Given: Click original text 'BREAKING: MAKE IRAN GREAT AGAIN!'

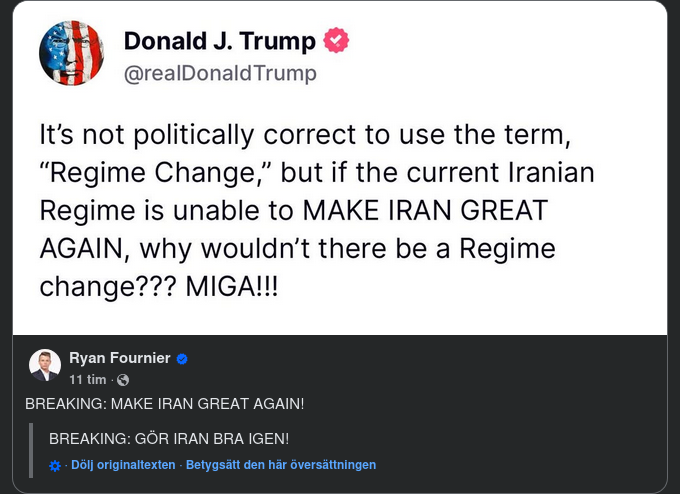Looking at the screenshot, I should click(x=165, y=403).
